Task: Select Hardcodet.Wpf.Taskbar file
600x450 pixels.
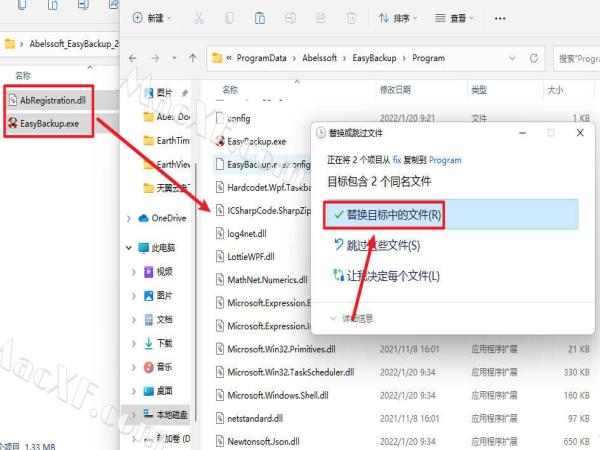Action: 264,188
